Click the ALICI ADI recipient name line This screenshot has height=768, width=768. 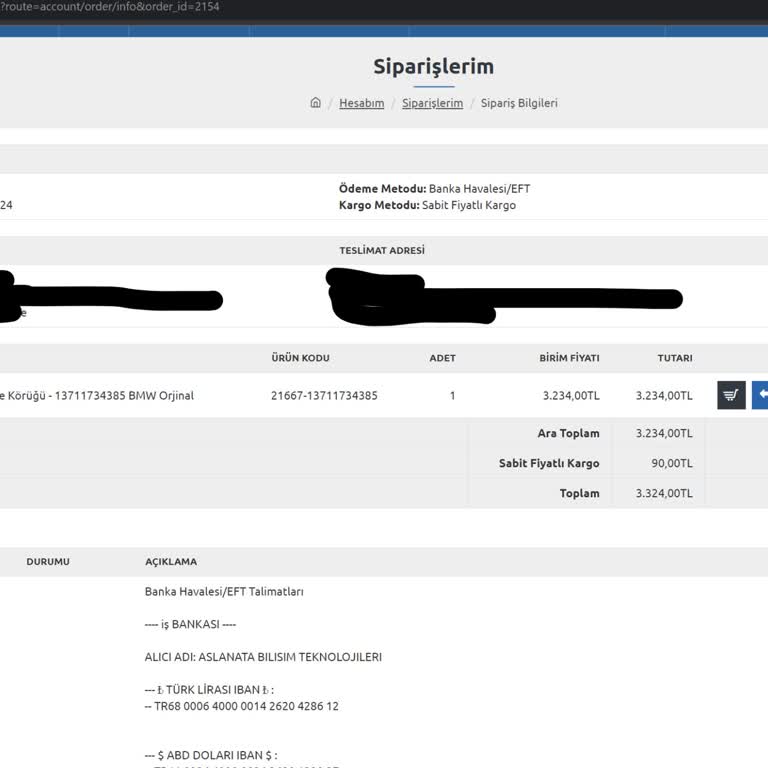click(x=263, y=657)
